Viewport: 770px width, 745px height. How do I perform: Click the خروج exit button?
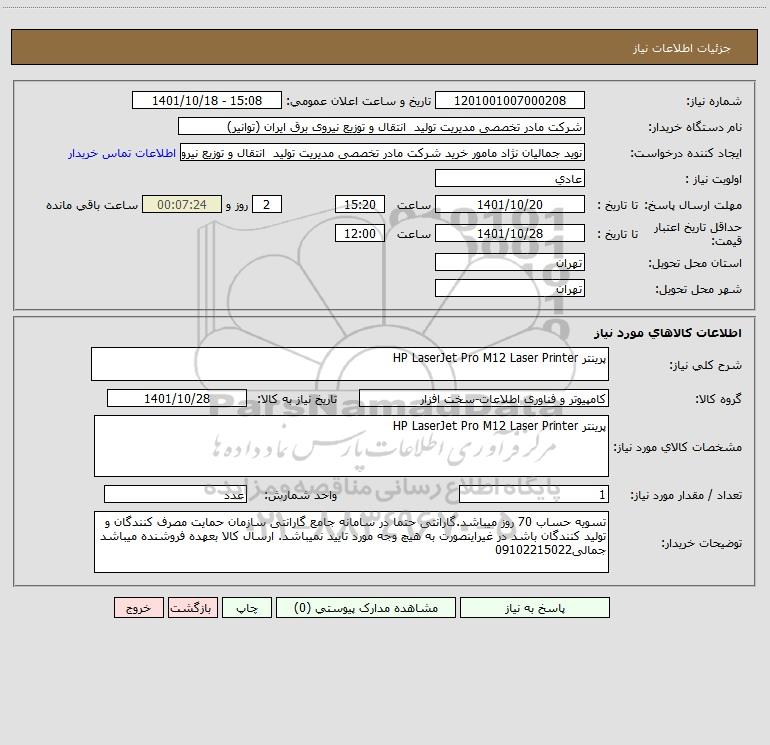tap(138, 607)
